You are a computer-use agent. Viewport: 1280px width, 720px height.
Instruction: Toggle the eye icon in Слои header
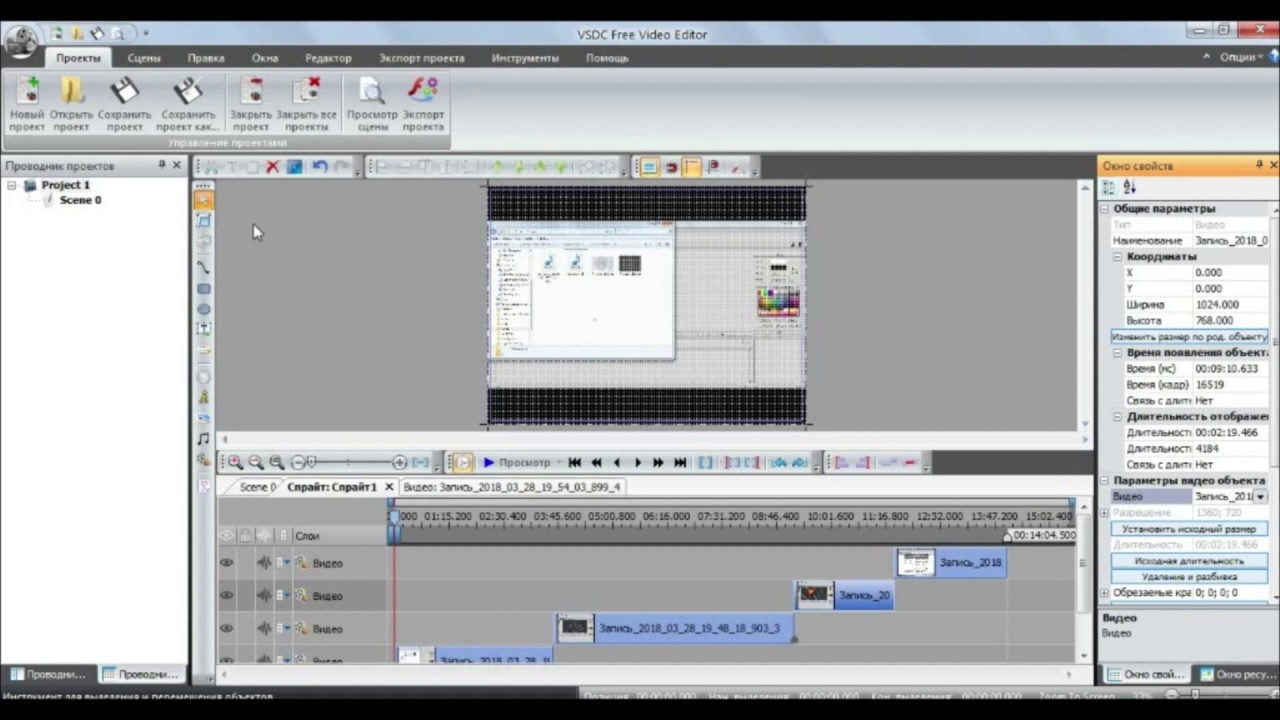(227, 536)
